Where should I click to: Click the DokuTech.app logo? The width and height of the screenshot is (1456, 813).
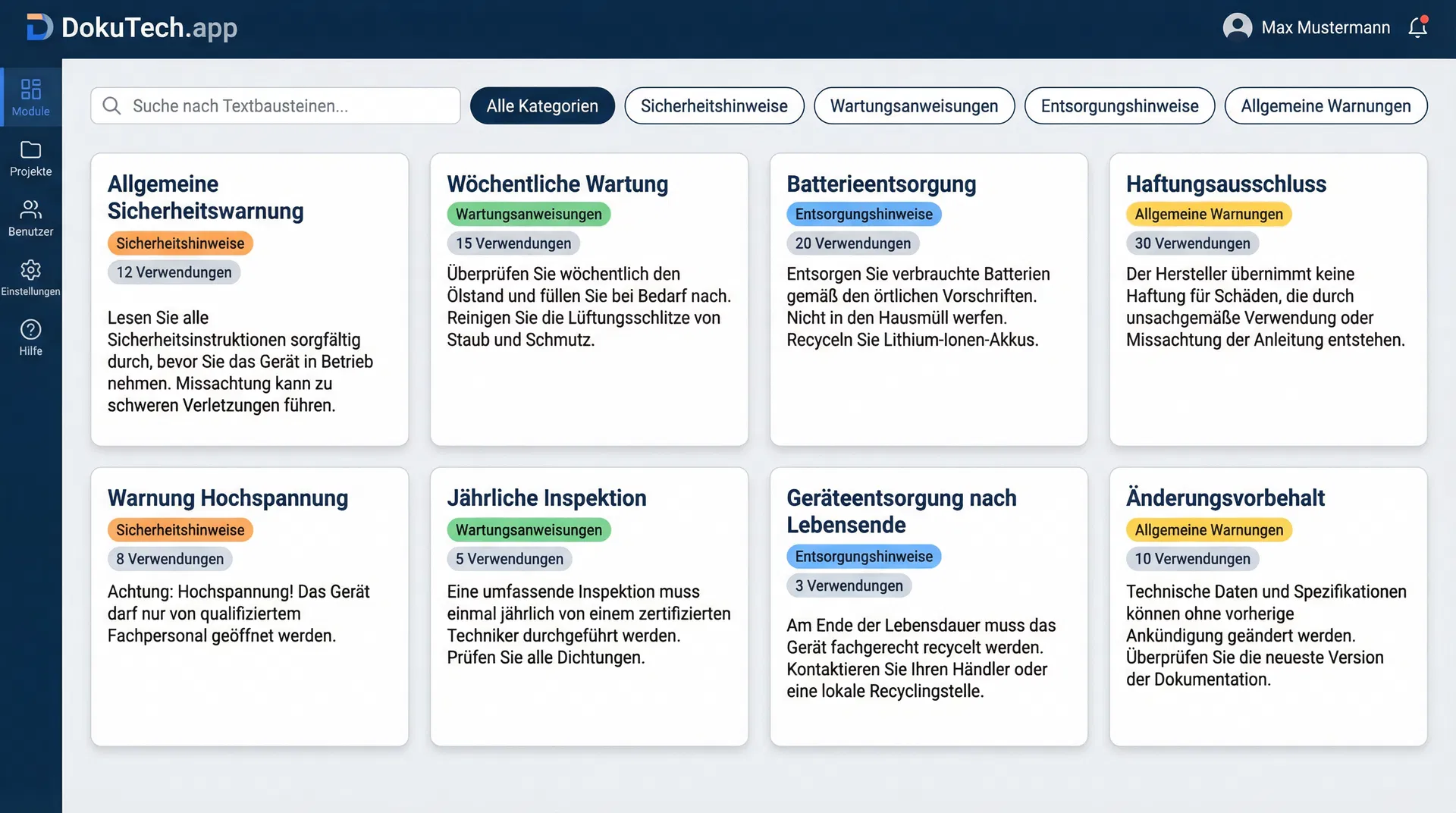pyautogui.click(x=132, y=27)
